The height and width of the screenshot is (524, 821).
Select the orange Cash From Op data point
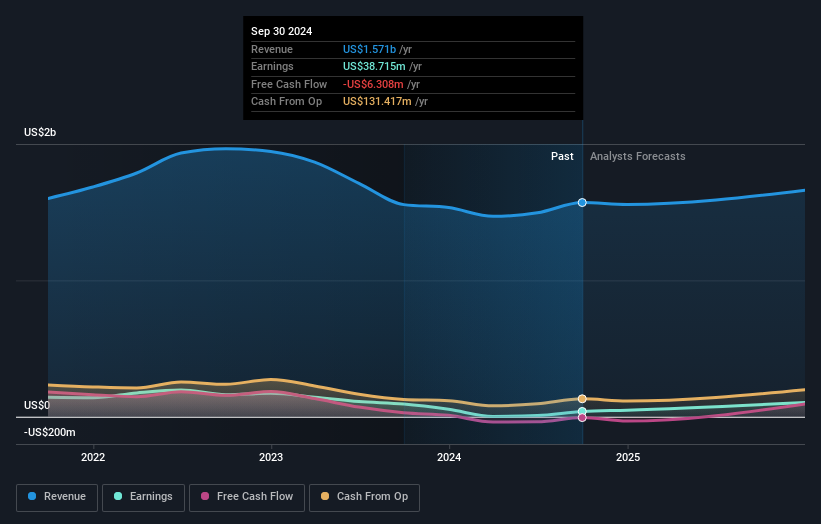click(582, 399)
